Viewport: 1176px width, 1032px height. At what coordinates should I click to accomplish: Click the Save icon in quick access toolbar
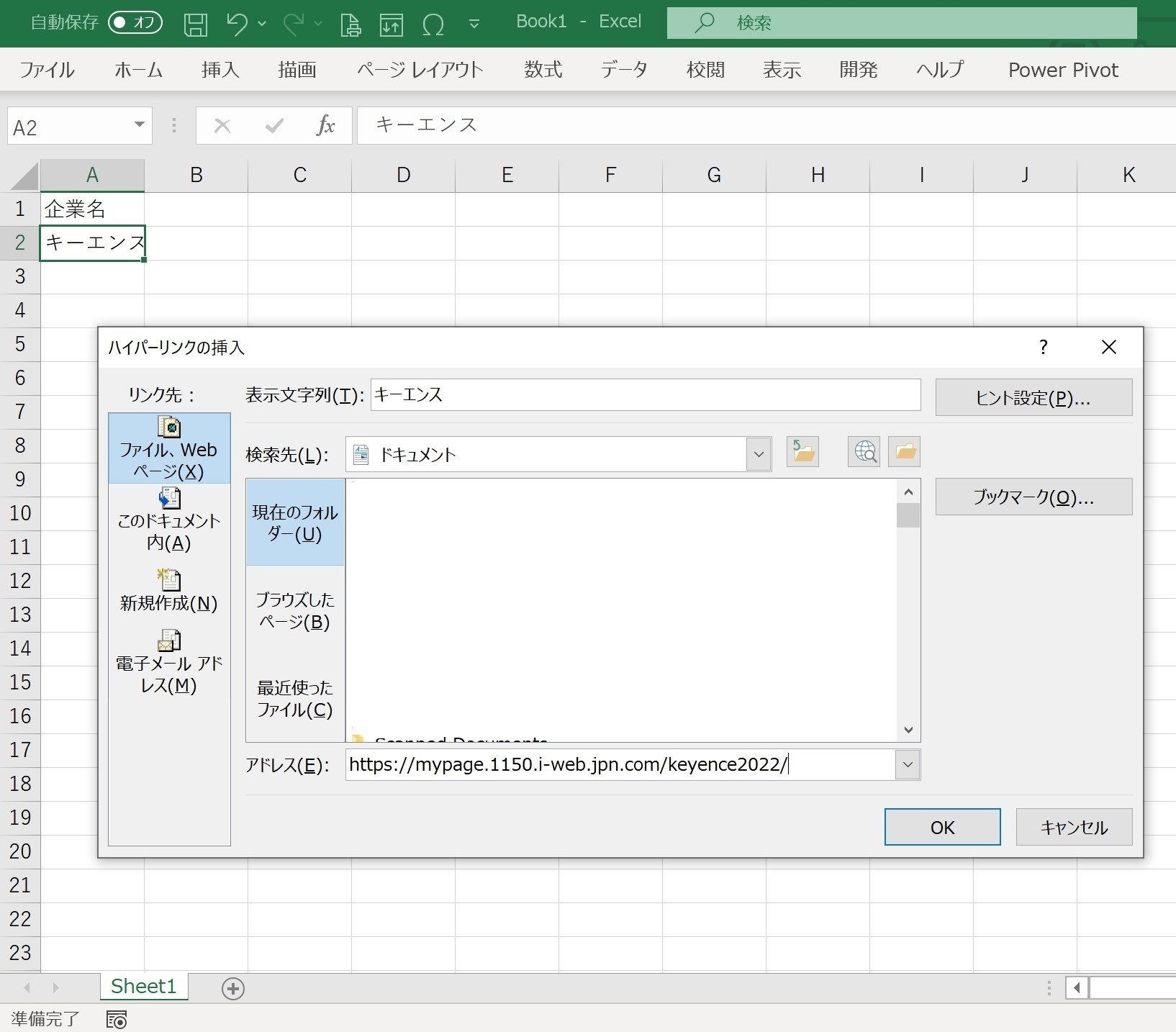click(x=196, y=24)
